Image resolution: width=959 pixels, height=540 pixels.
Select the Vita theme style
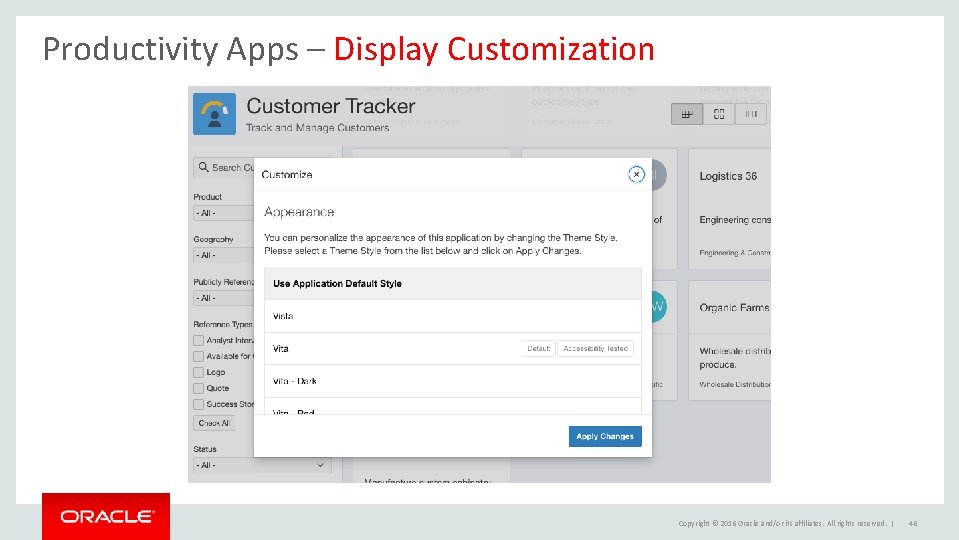[x=453, y=349]
